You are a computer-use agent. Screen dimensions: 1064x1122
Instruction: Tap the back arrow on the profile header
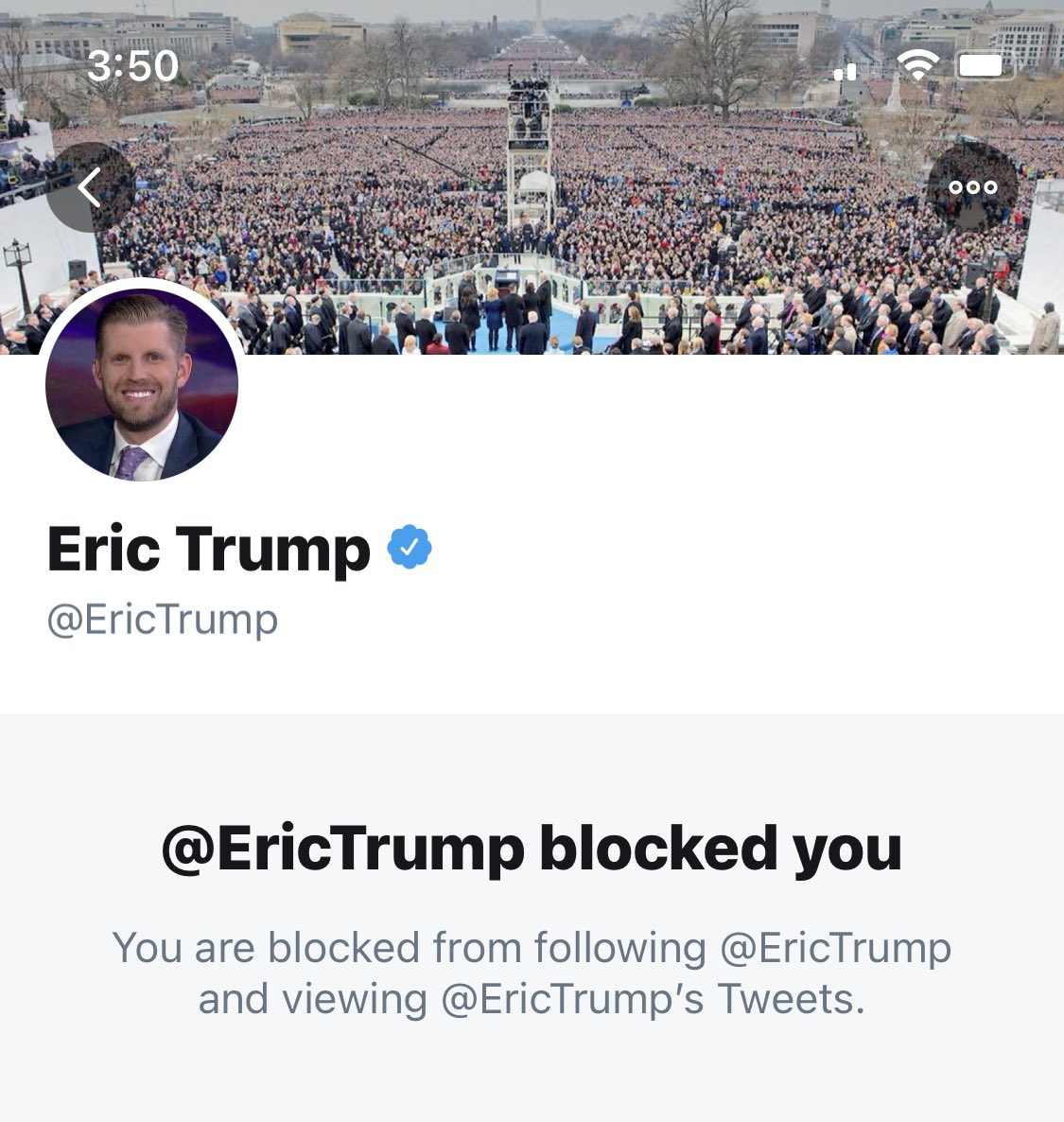[90, 187]
